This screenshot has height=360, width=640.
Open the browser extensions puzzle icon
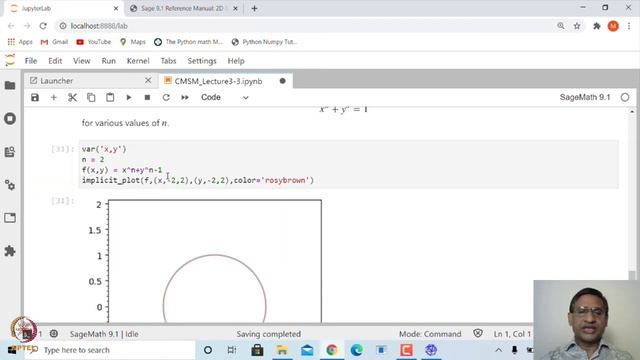597,26
